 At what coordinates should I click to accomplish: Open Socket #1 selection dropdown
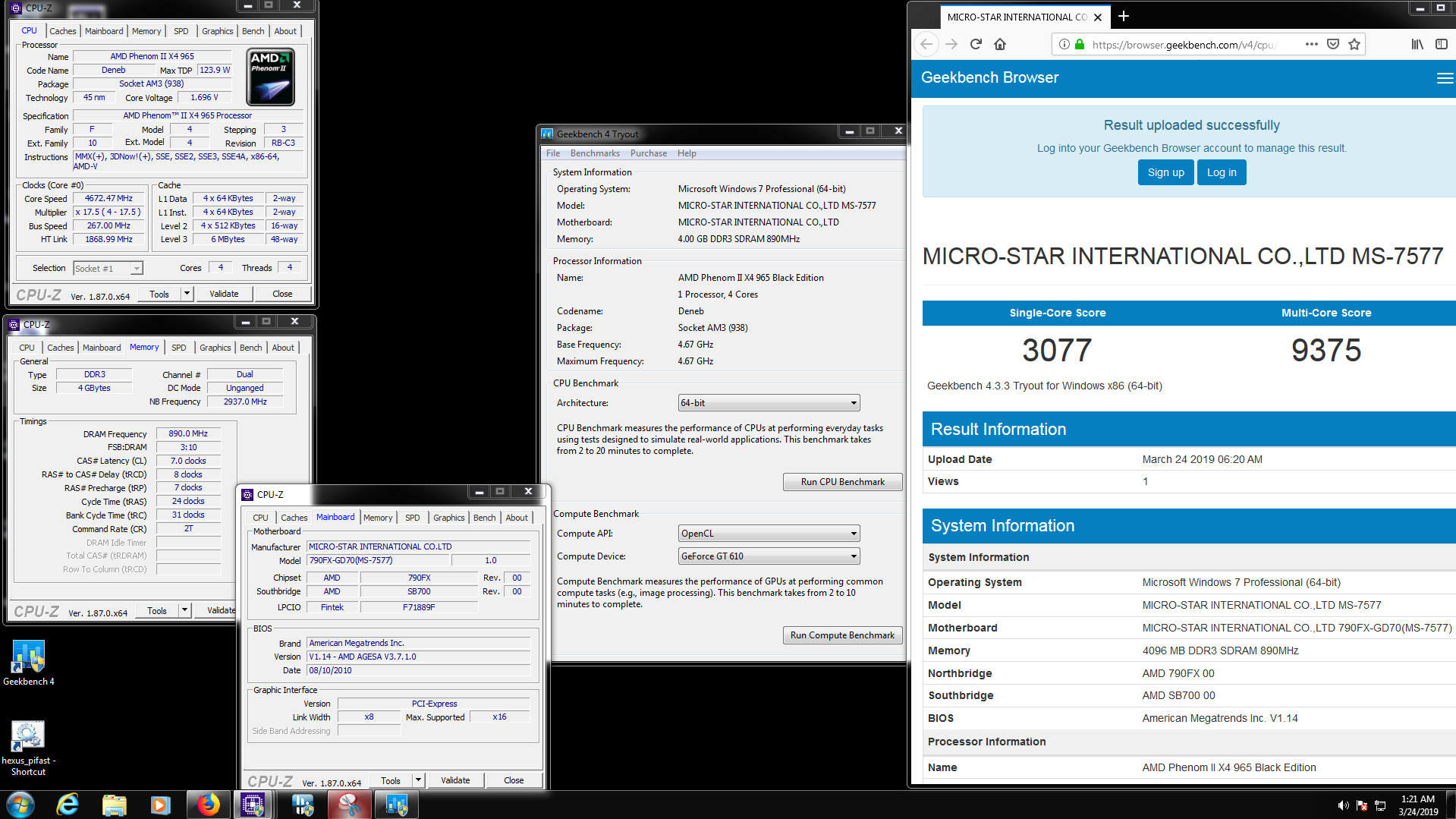108,268
